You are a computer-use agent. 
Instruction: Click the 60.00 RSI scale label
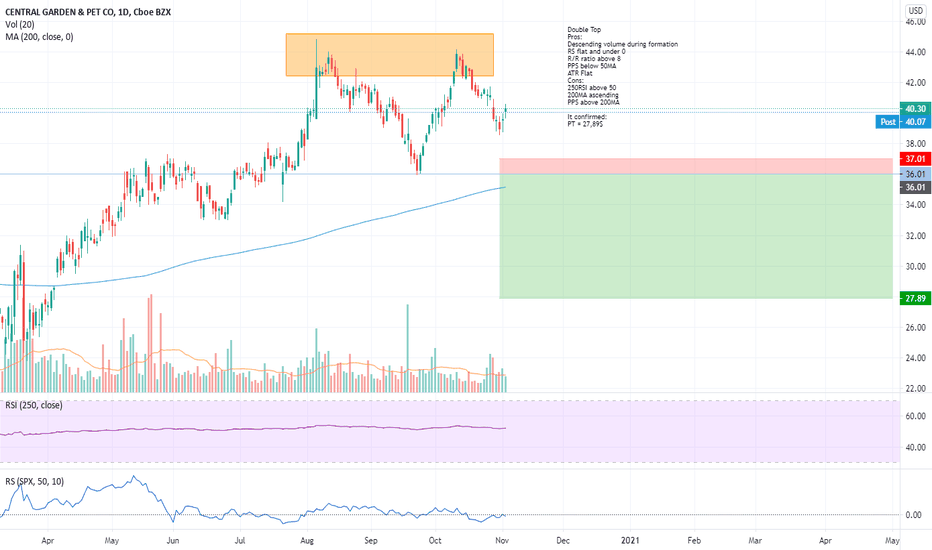pyautogui.click(x=915, y=416)
